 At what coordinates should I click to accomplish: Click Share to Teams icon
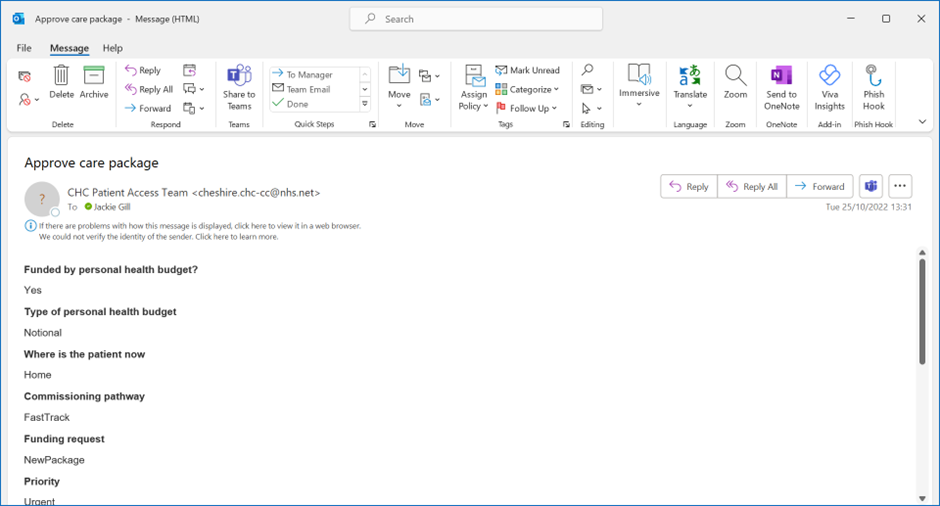coord(239,86)
